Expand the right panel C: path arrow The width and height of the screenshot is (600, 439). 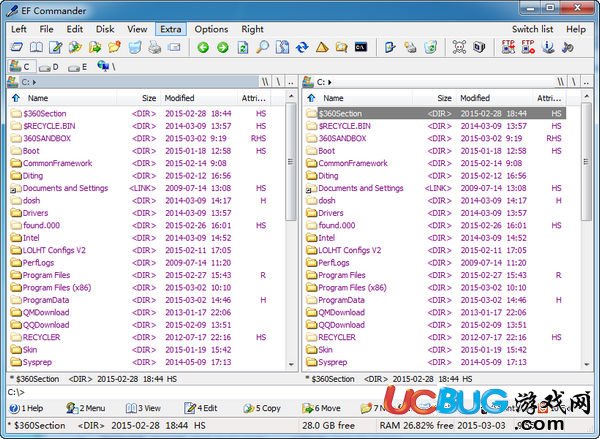pyautogui.click(x=329, y=82)
